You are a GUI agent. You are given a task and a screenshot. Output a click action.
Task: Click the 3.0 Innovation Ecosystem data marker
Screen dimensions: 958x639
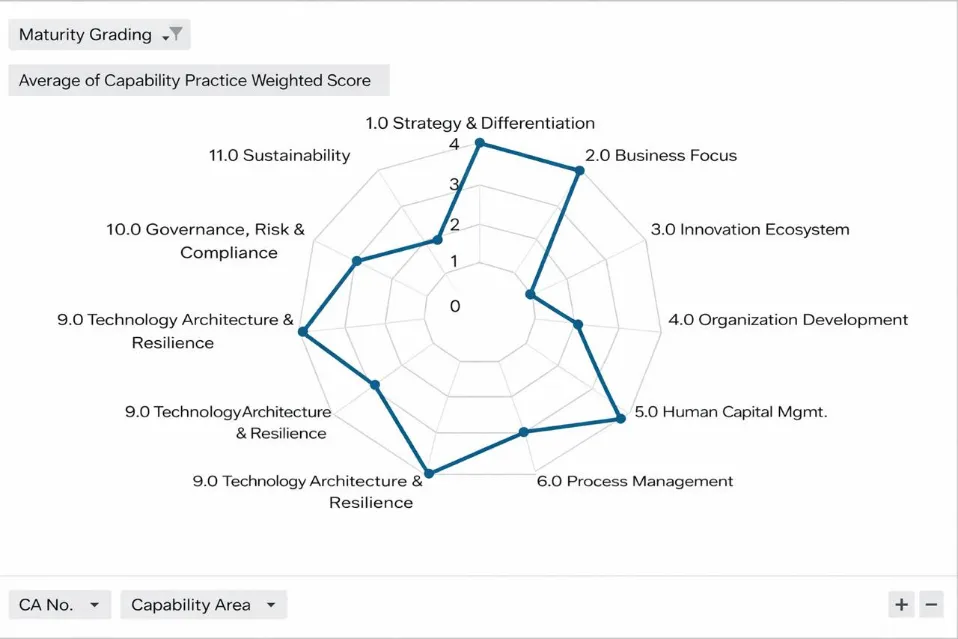pyautogui.click(x=530, y=295)
